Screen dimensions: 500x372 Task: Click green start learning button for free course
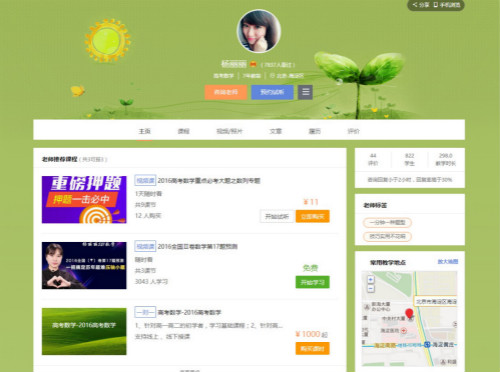(312, 282)
